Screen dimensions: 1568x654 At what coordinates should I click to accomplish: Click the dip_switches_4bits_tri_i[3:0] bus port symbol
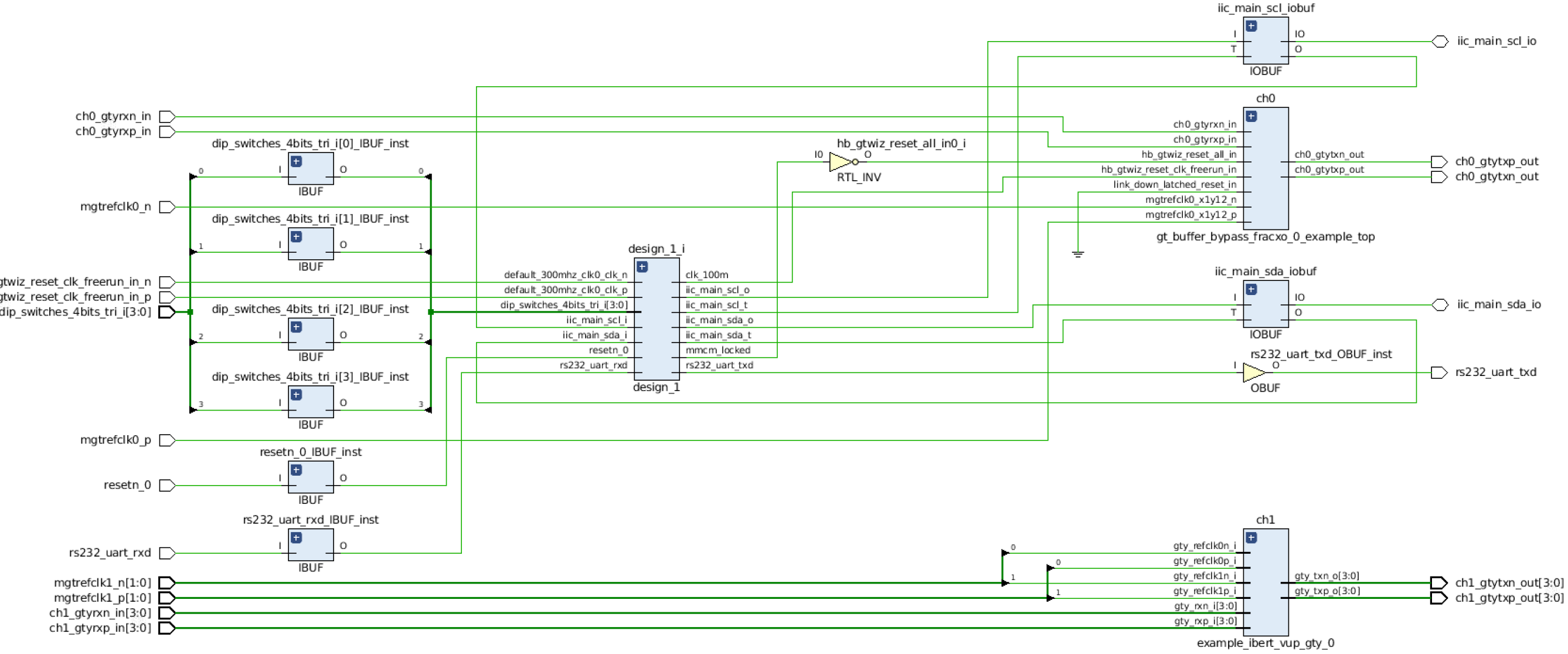[x=168, y=313]
